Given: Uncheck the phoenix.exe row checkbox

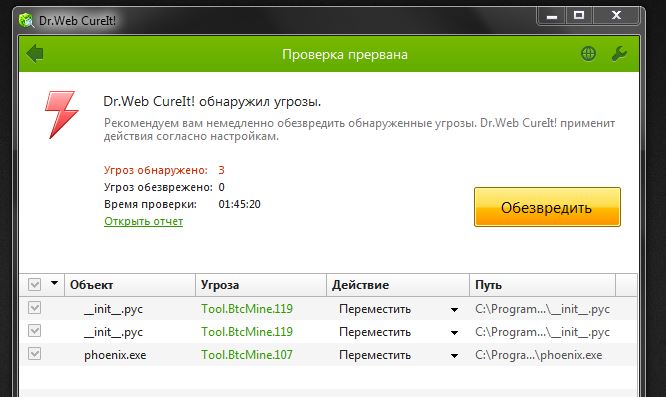Looking at the screenshot, I should pos(34,354).
